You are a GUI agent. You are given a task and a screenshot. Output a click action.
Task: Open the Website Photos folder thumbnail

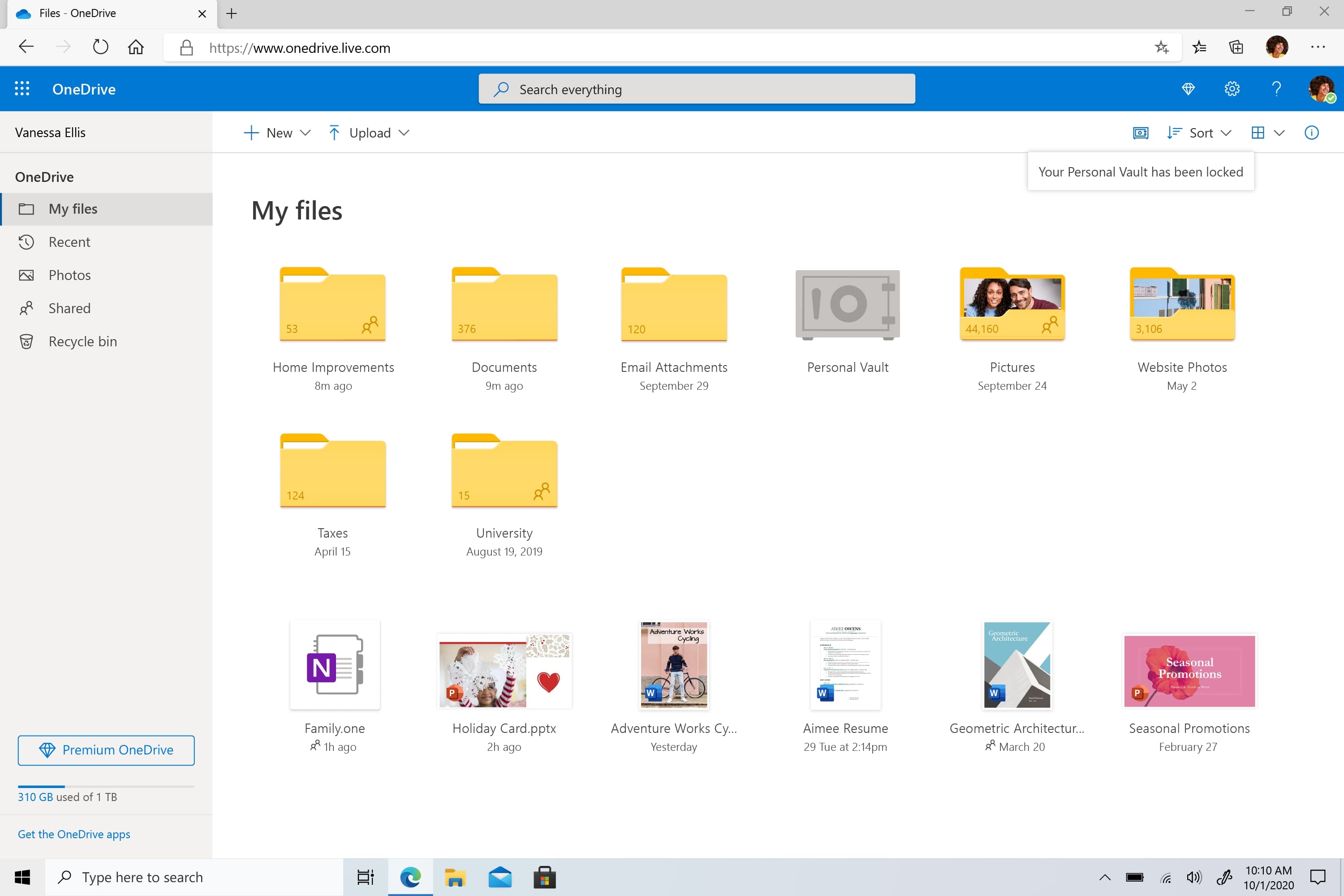click(x=1182, y=304)
